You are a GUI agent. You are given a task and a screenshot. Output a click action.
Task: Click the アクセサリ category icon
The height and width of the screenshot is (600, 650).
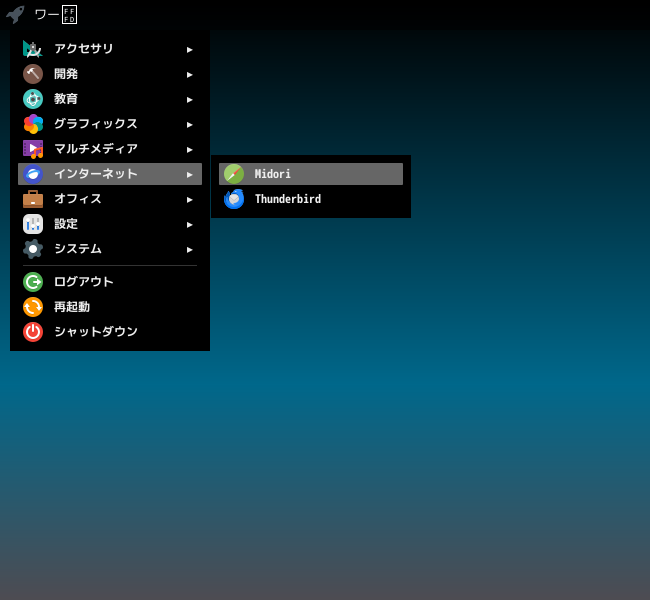(33, 49)
